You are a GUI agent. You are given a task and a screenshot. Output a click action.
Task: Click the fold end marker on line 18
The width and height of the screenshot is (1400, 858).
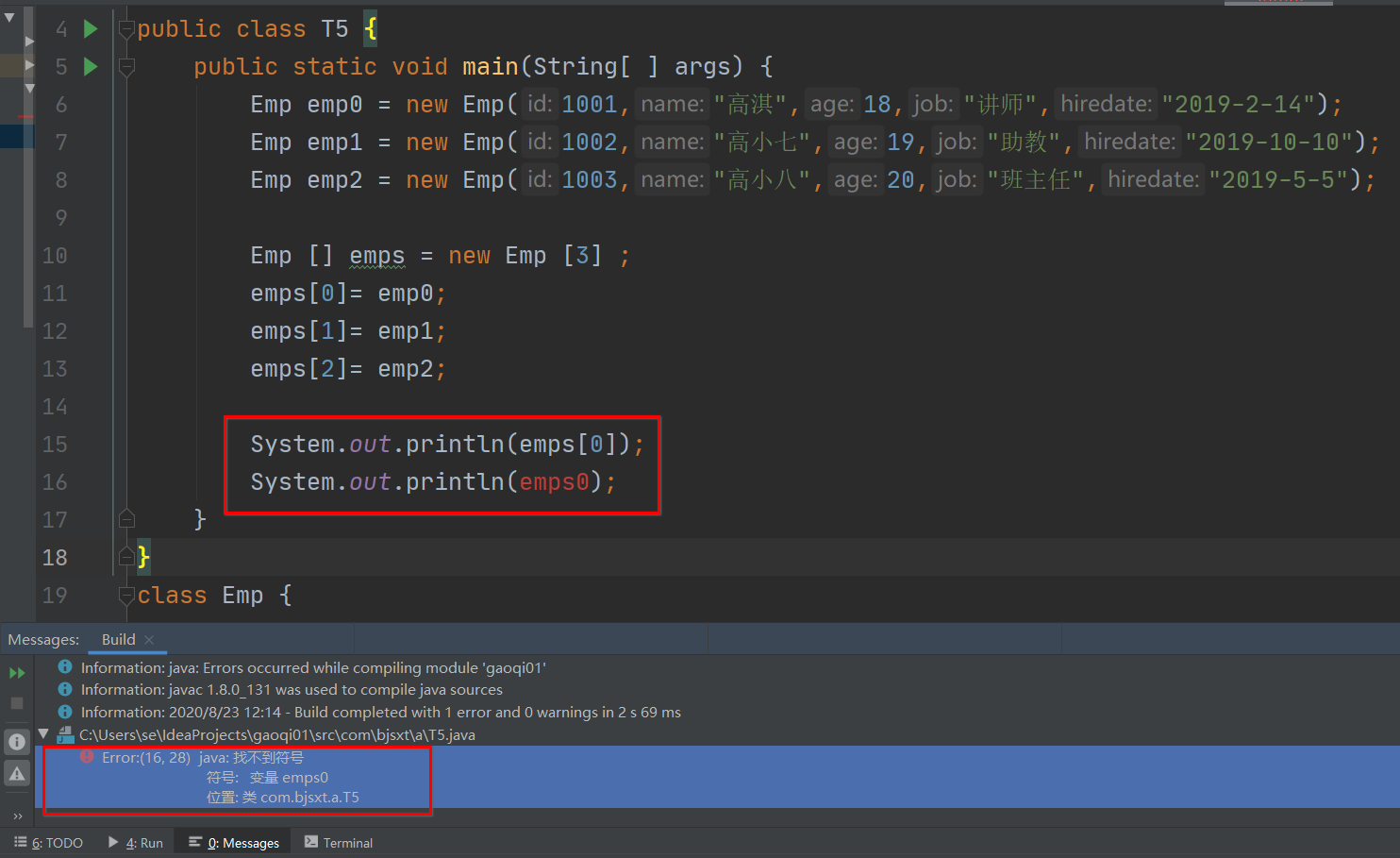126,557
